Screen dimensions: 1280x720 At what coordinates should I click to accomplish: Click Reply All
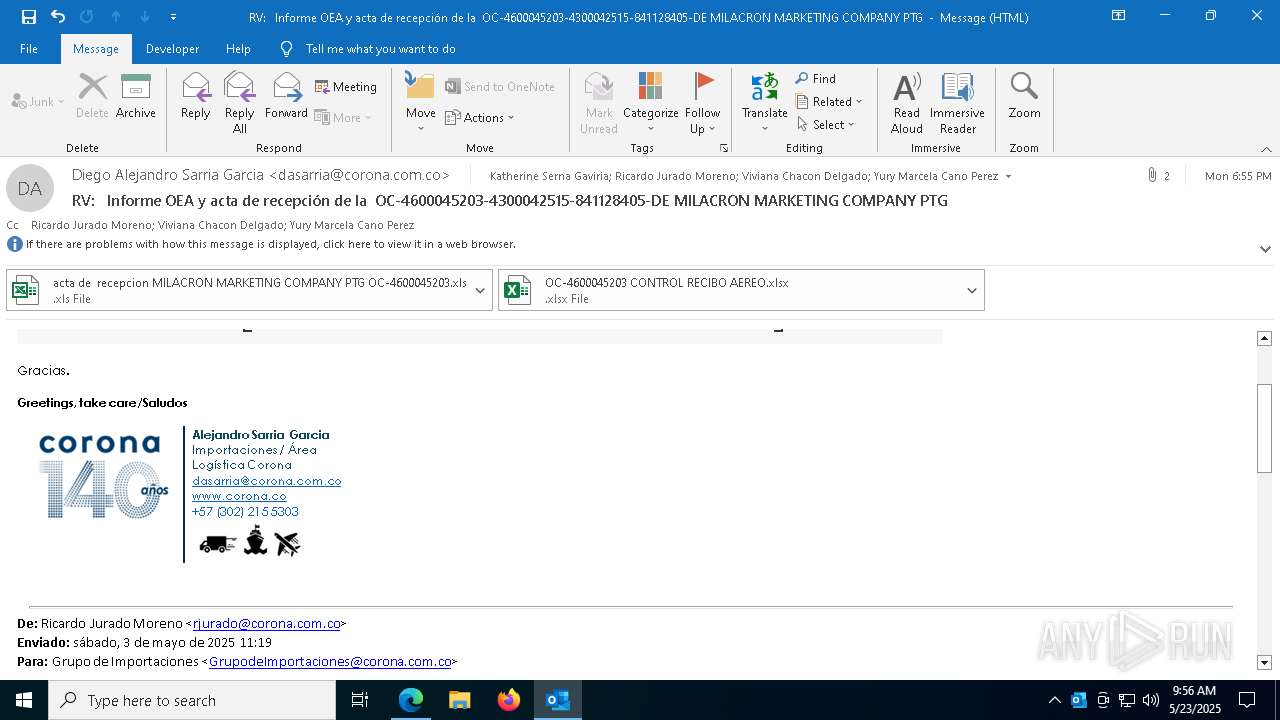click(240, 103)
